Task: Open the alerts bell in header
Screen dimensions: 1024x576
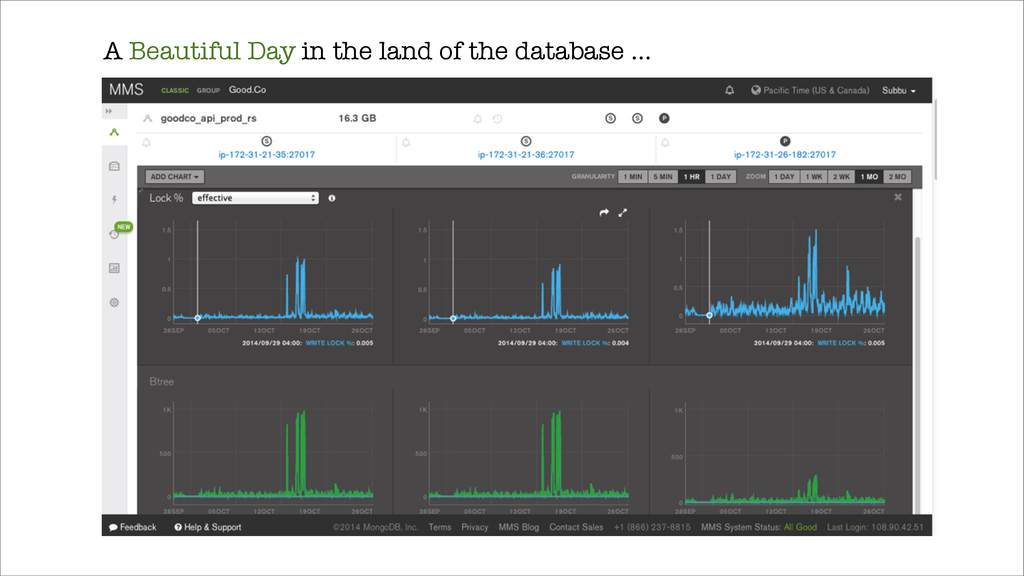Action: coord(729,90)
